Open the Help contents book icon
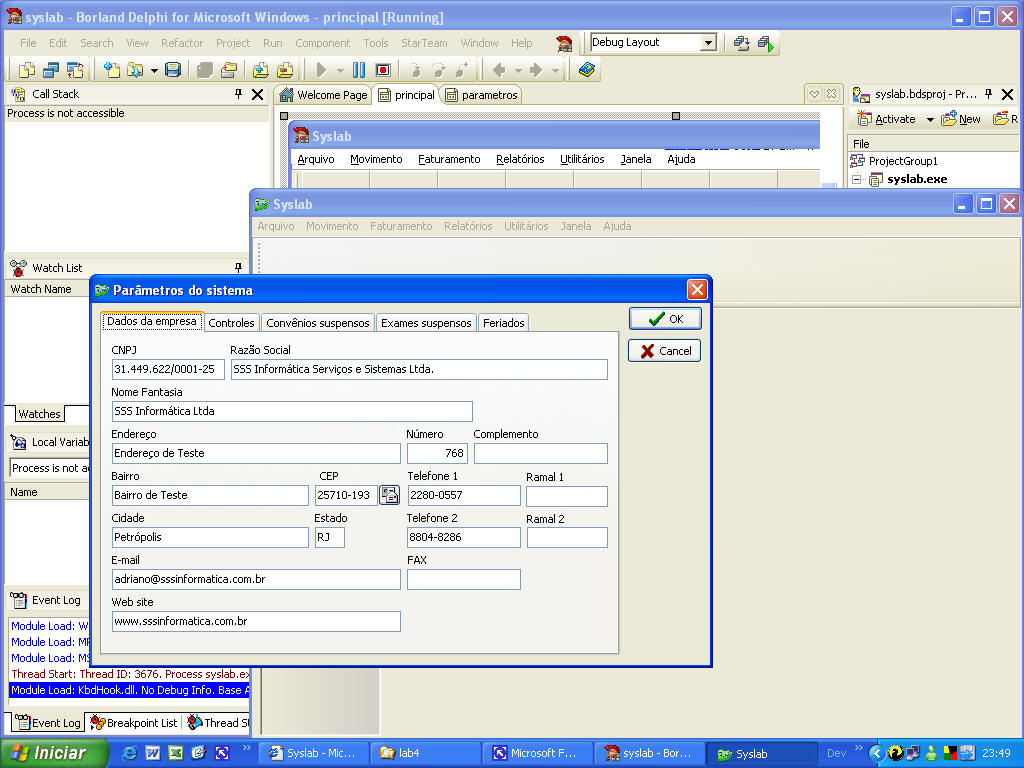 click(587, 69)
